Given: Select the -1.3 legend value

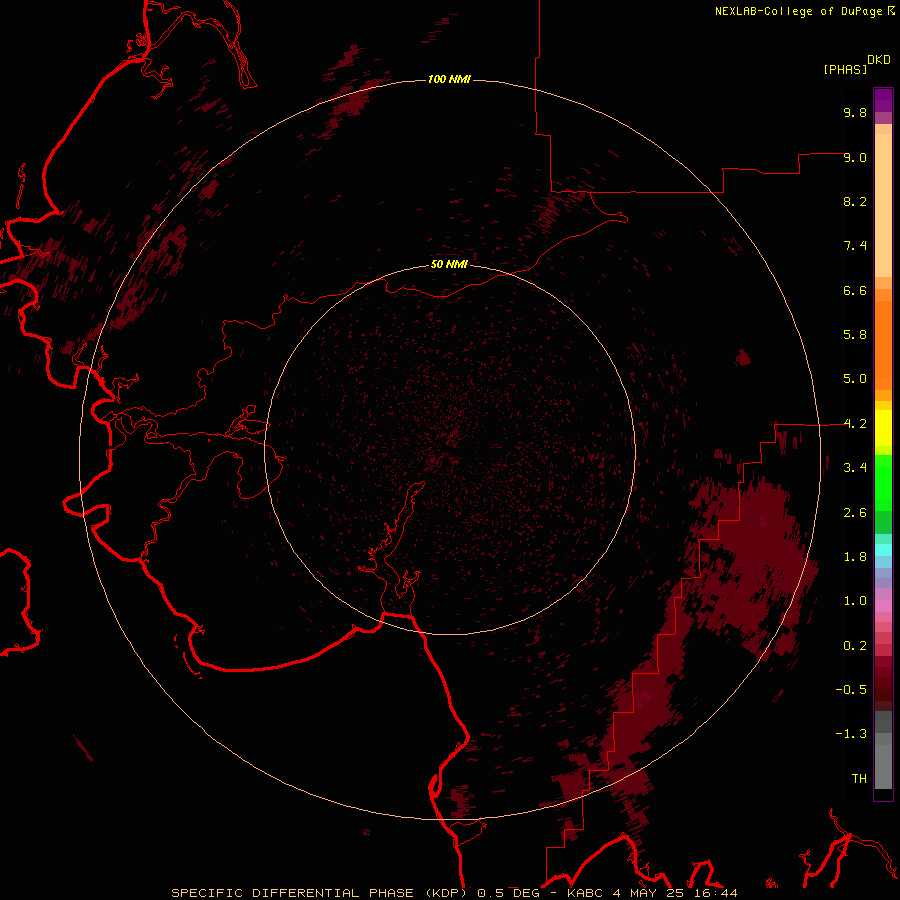Looking at the screenshot, I should point(851,734).
